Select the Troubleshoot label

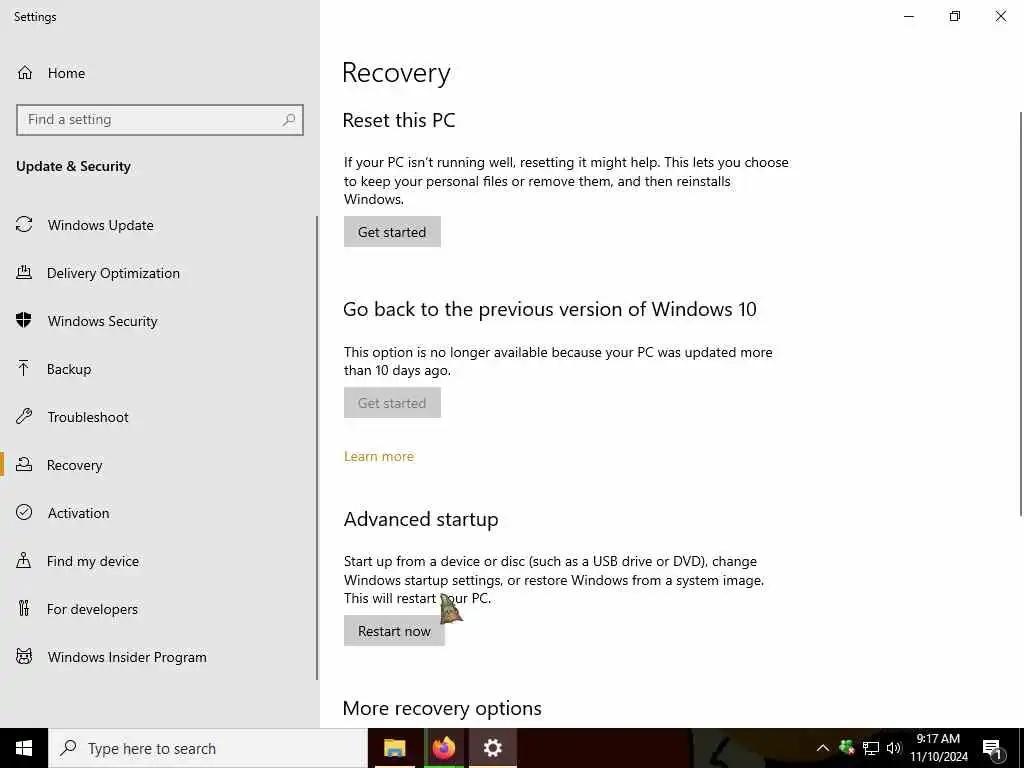pyautogui.click(x=88, y=417)
